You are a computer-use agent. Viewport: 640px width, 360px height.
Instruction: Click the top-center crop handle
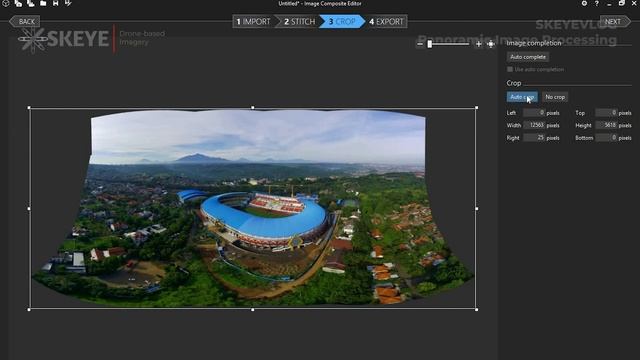(x=253, y=108)
